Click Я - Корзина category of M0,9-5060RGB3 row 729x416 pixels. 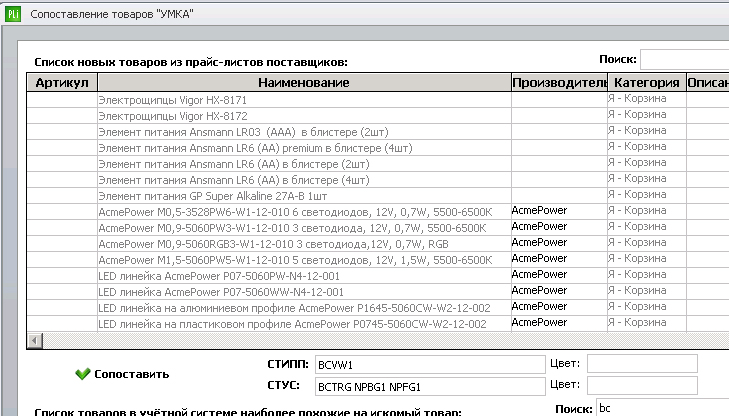[x=647, y=243]
